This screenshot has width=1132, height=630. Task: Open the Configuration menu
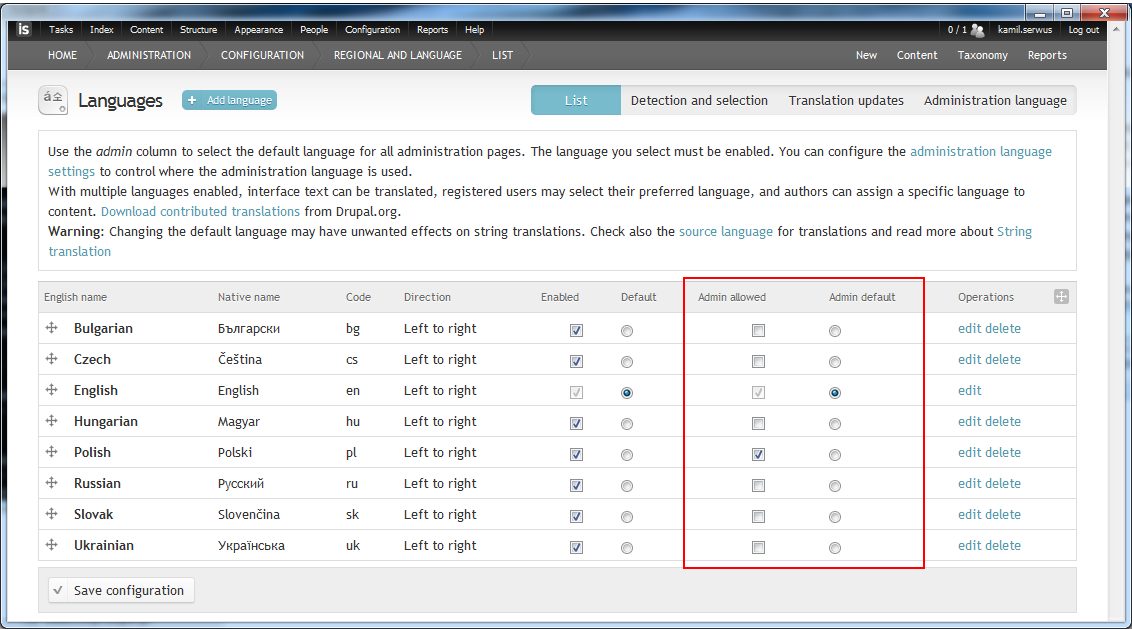(373, 30)
